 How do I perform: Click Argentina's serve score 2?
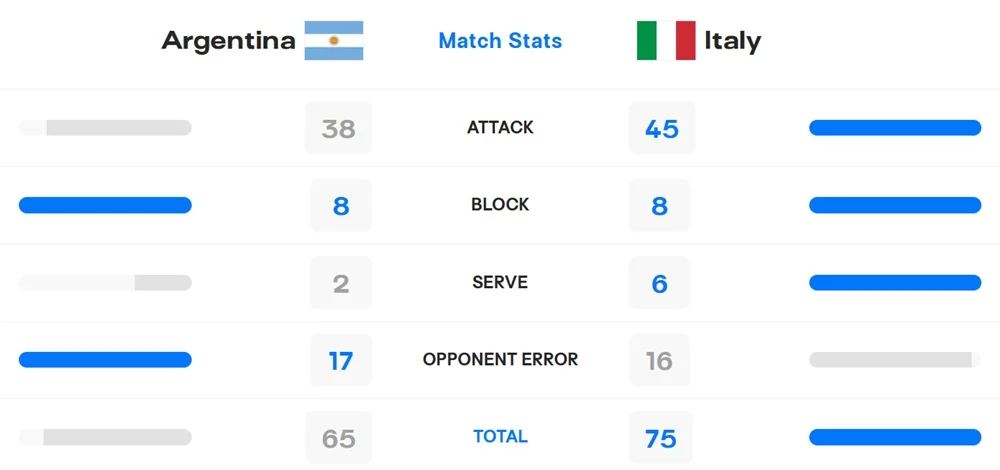tap(340, 283)
